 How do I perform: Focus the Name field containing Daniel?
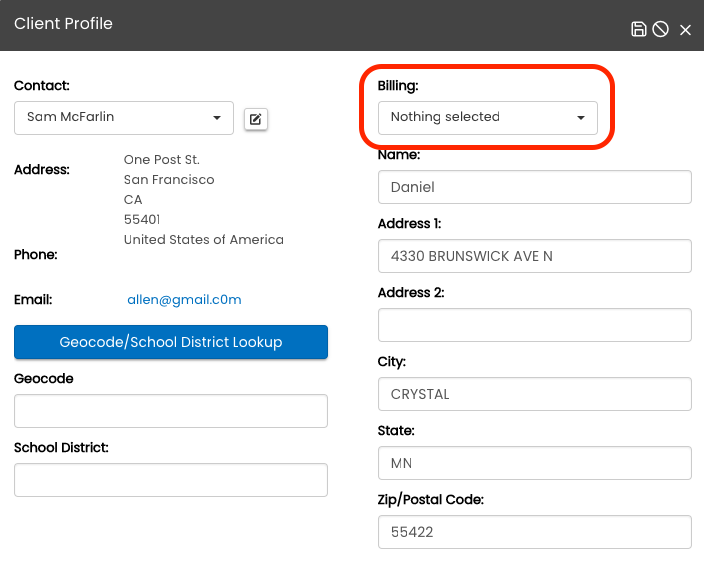coord(535,187)
